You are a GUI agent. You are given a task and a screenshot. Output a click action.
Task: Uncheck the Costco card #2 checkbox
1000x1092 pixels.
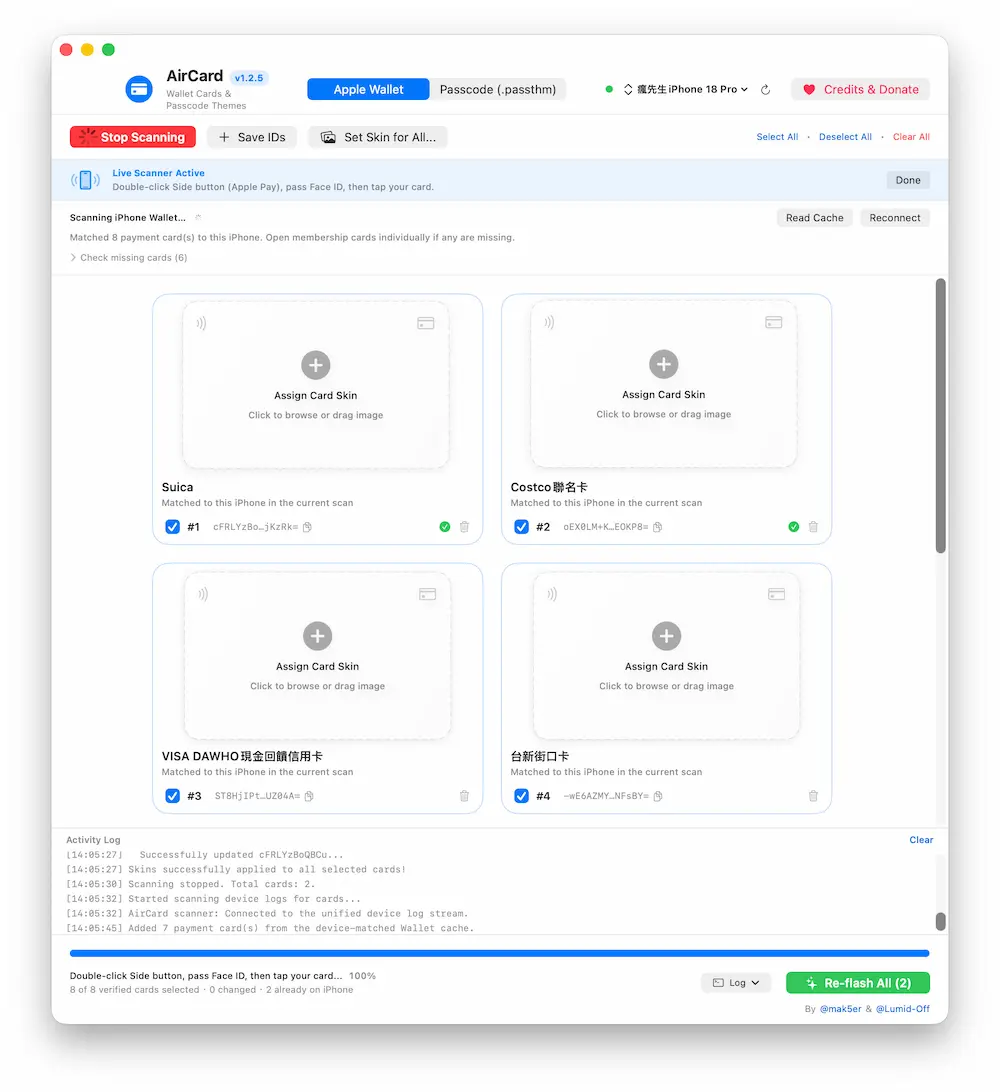[x=522, y=527]
